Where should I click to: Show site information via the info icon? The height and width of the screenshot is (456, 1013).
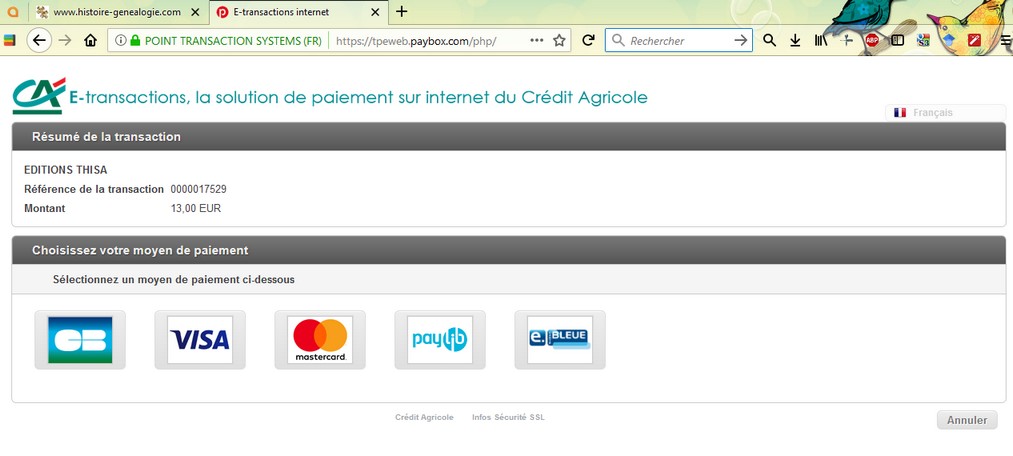(x=120, y=40)
